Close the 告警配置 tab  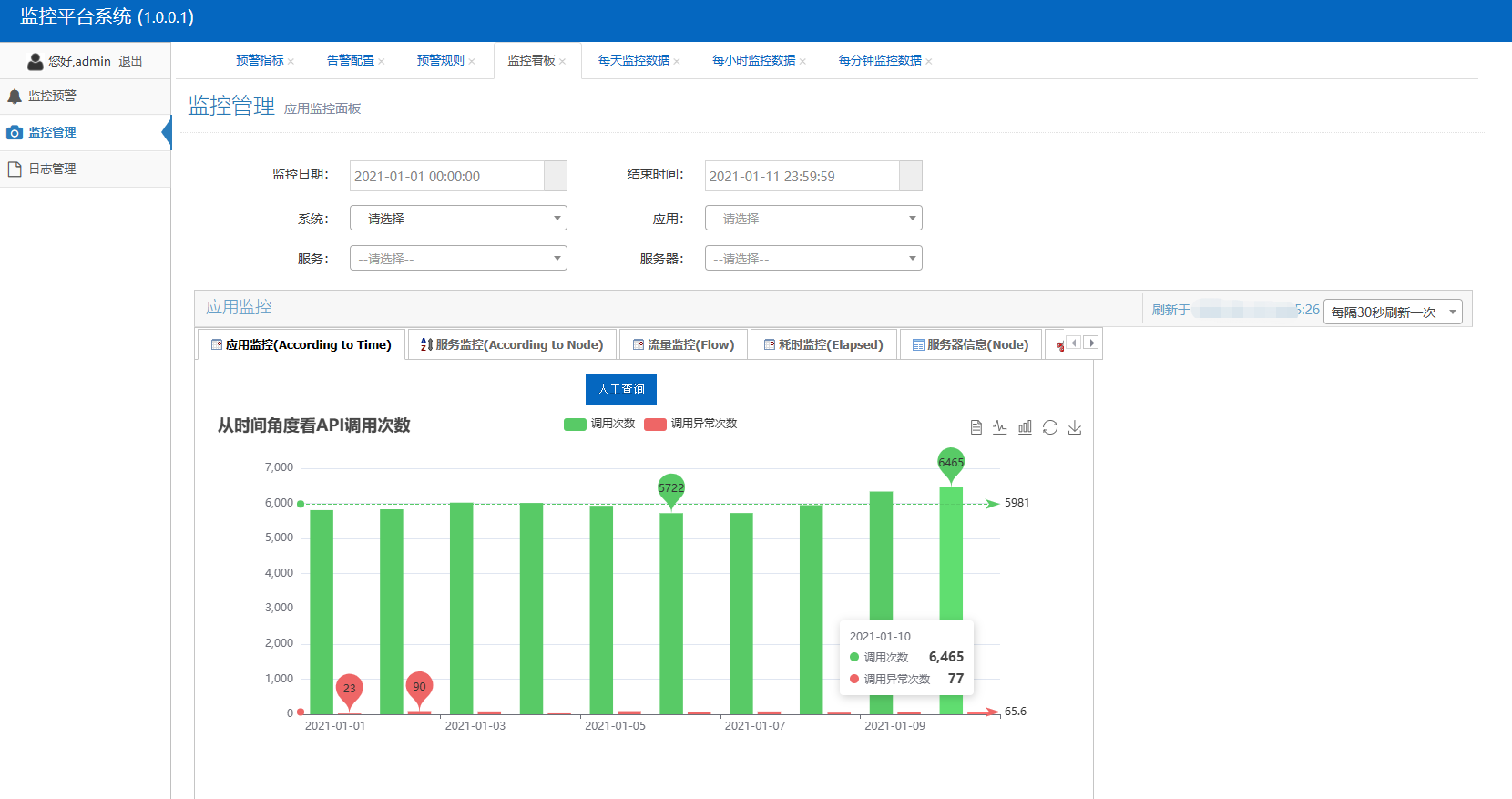coord(382,62)
